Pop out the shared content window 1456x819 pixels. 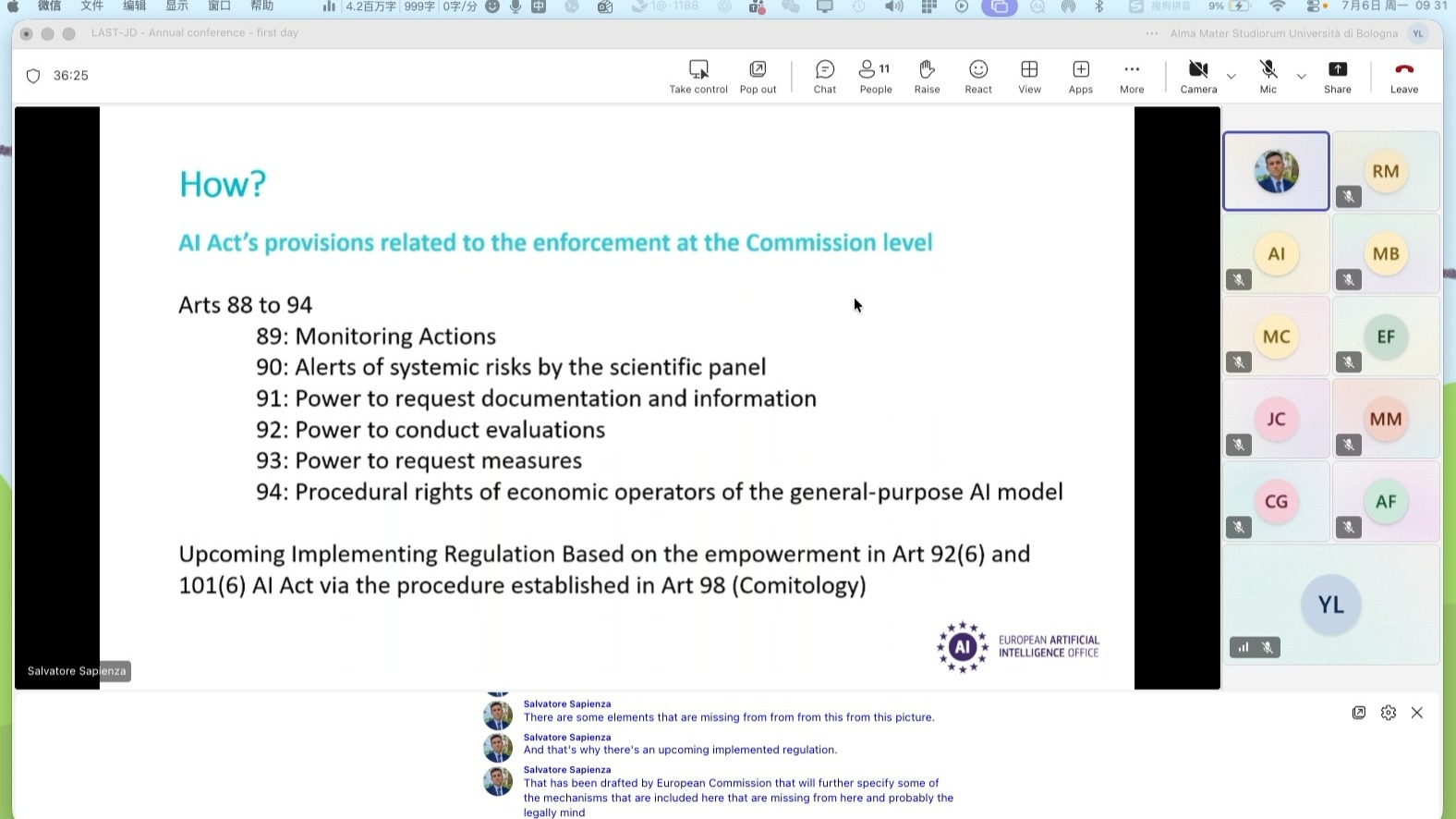(758, 77)
